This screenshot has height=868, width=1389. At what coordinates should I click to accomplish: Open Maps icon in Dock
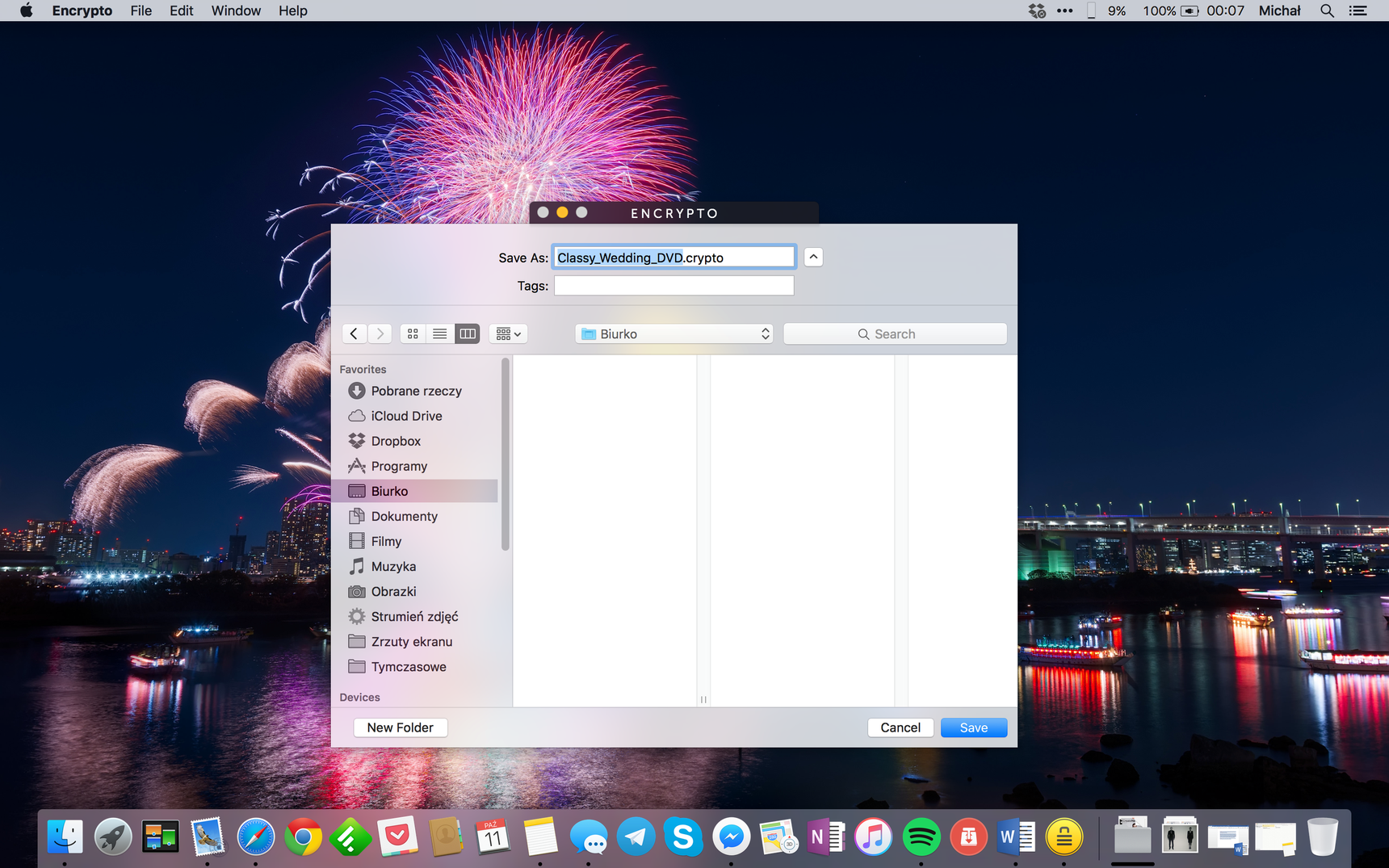pos(778,837)
